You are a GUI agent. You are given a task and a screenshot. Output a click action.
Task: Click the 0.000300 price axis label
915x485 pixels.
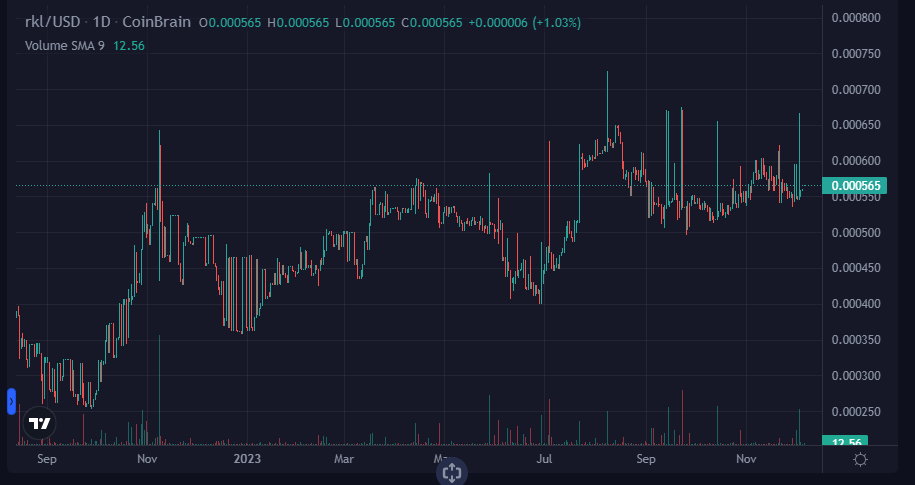point(855,375)
